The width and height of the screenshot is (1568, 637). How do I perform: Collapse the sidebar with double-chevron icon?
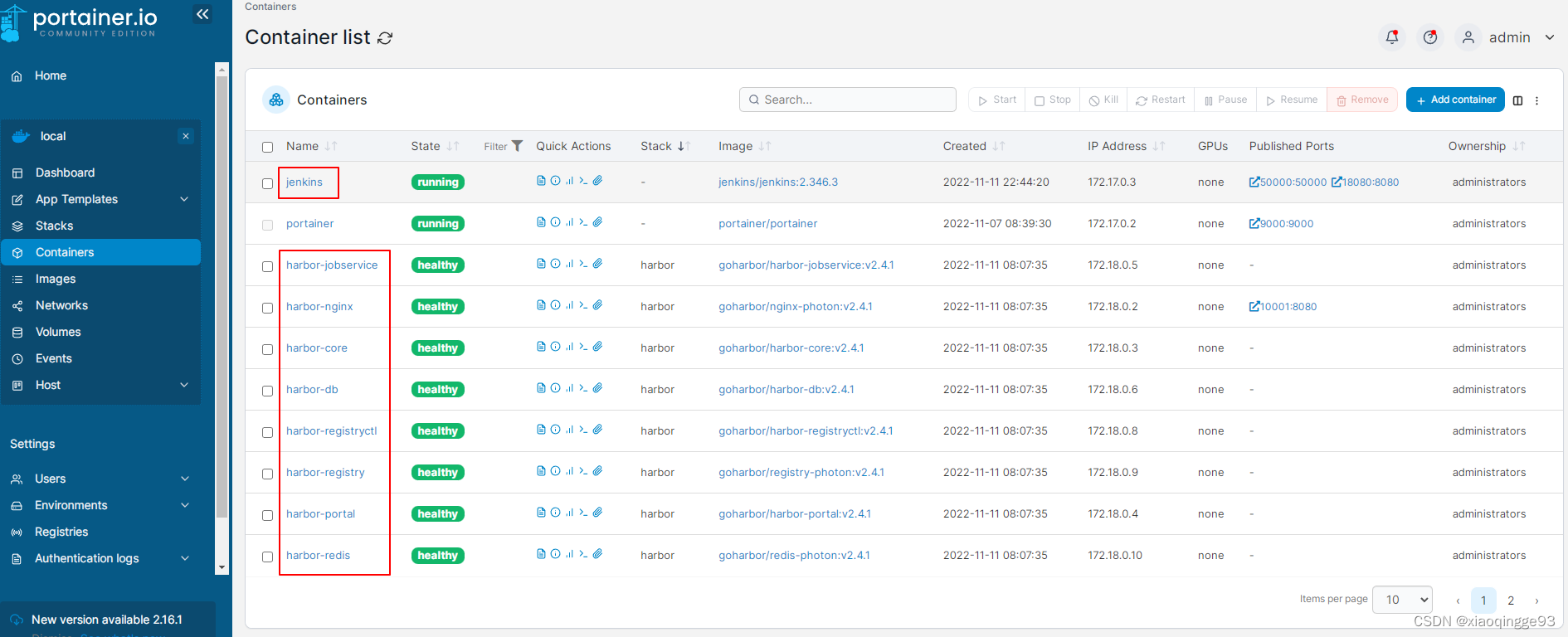pos(202,14)
